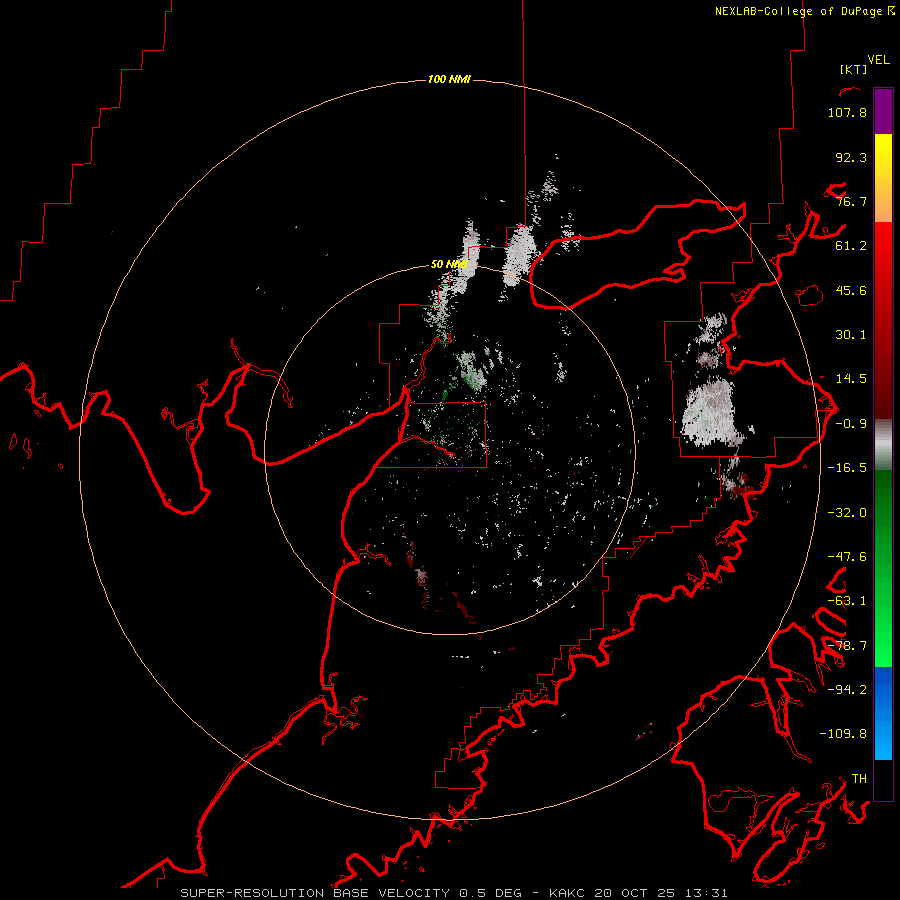Screen dimensions: 900x900
Task: Click the -63.1 value on velocity scale
Action: (x=847, y=601)
